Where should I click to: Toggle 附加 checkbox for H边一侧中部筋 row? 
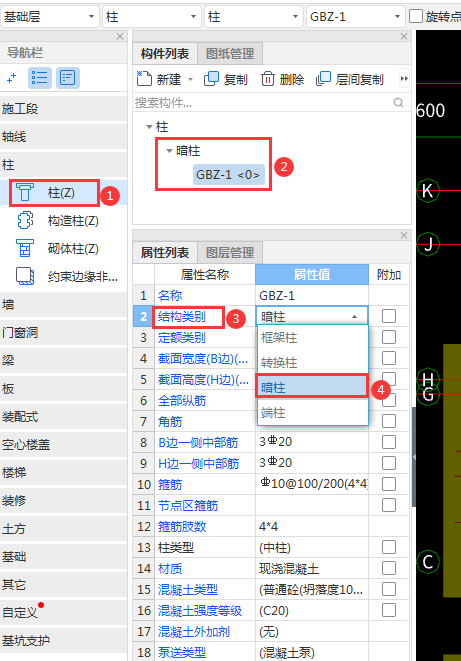click(x=389, y=463)
